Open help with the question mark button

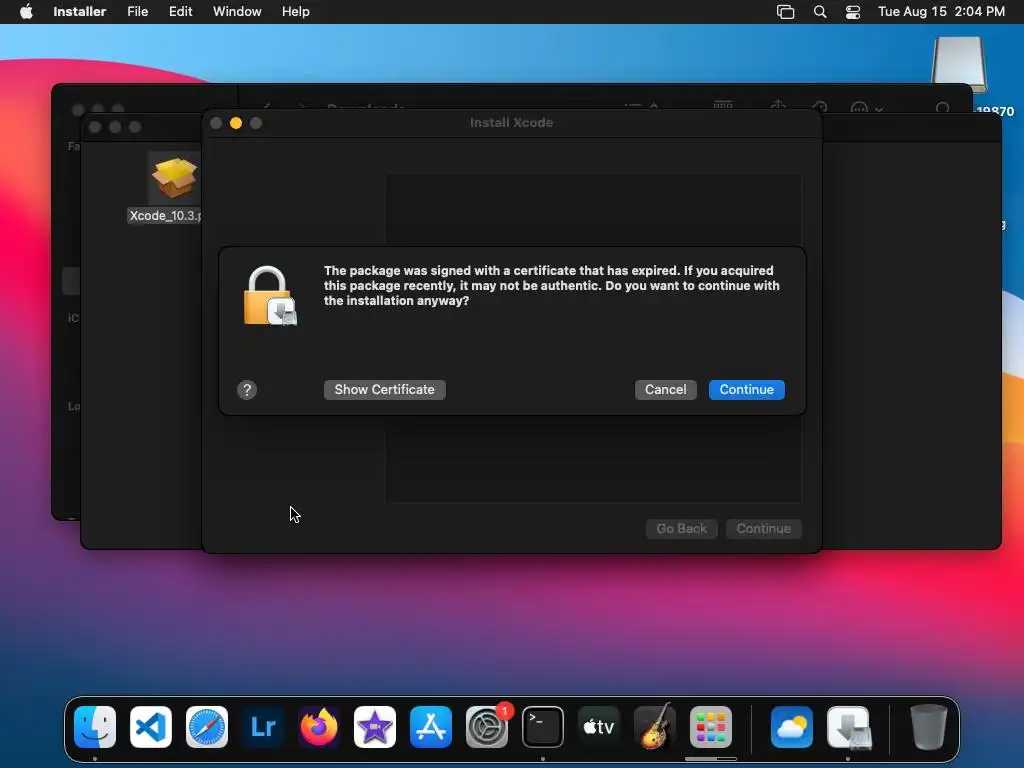(247, 390)
